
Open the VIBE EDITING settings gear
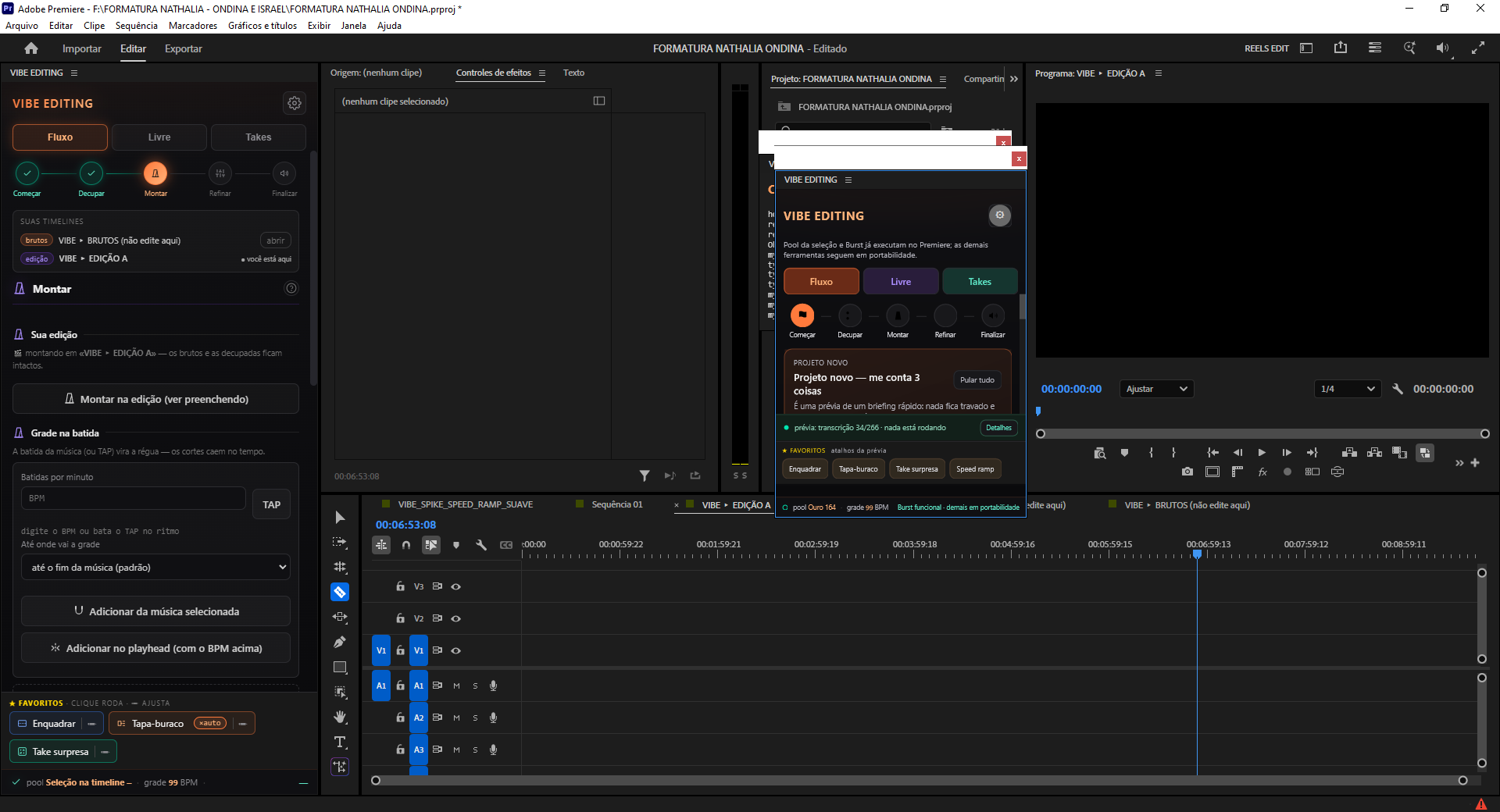point(295,103)
